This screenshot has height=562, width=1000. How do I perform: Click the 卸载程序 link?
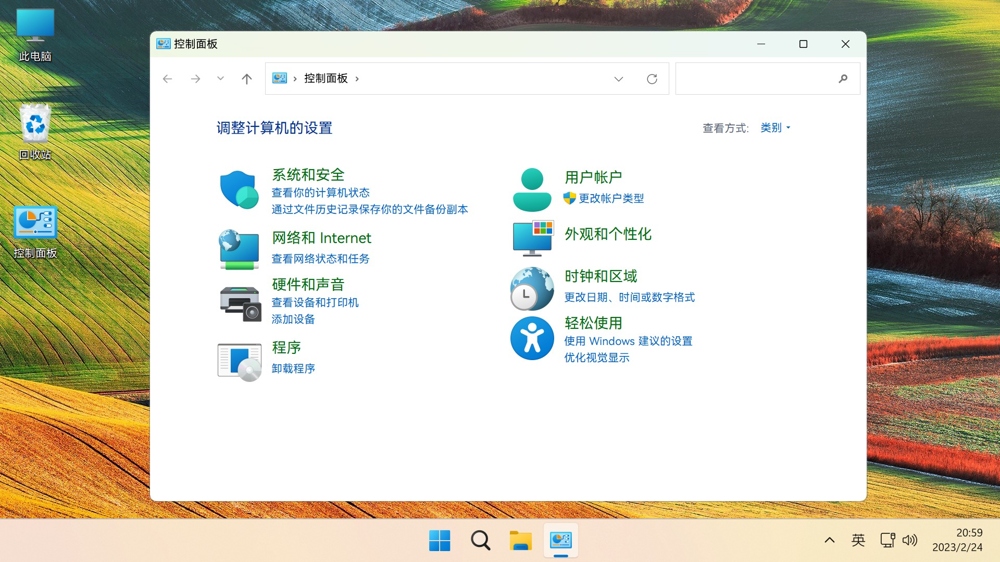click(x=293, y=369)
